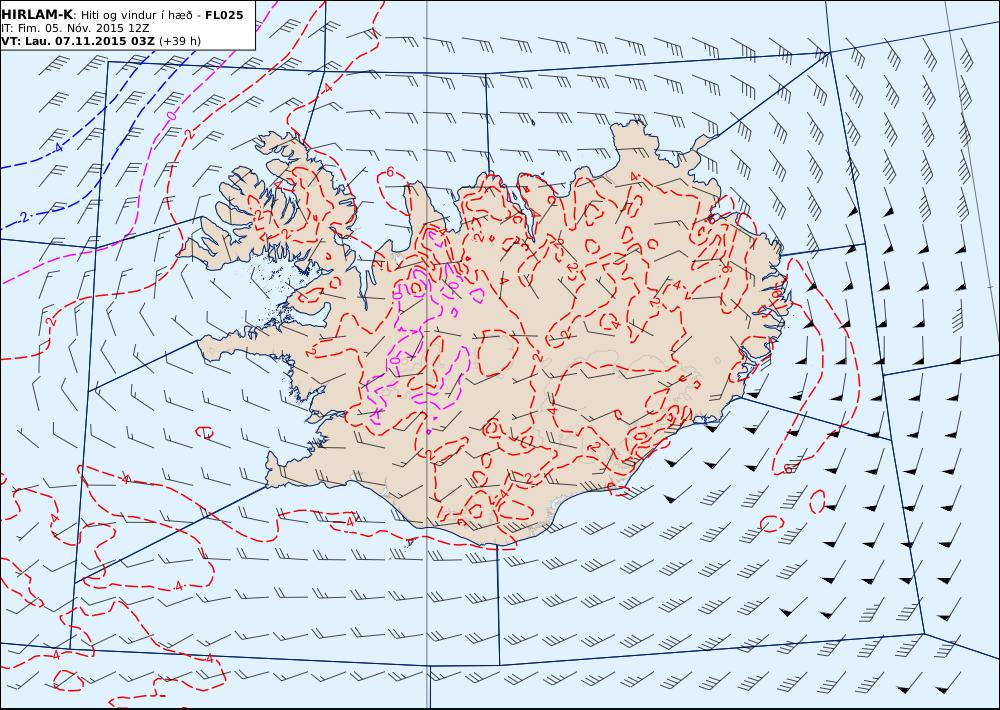Click the blue '-2' contour label

22,217
